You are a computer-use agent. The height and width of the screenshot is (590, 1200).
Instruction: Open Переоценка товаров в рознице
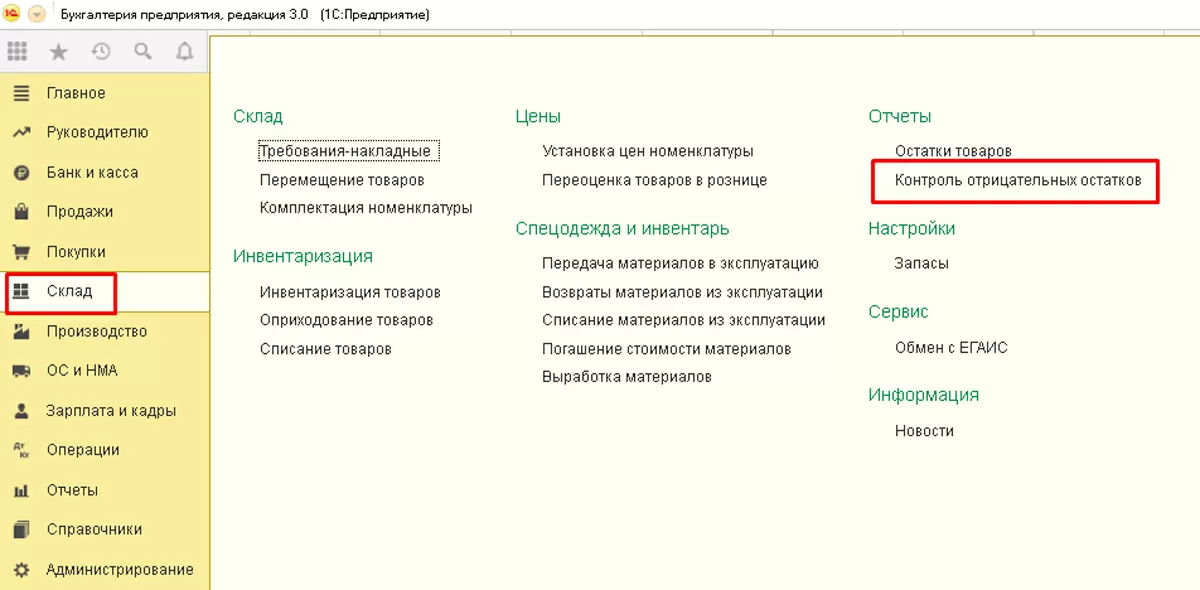click(655, 180)
